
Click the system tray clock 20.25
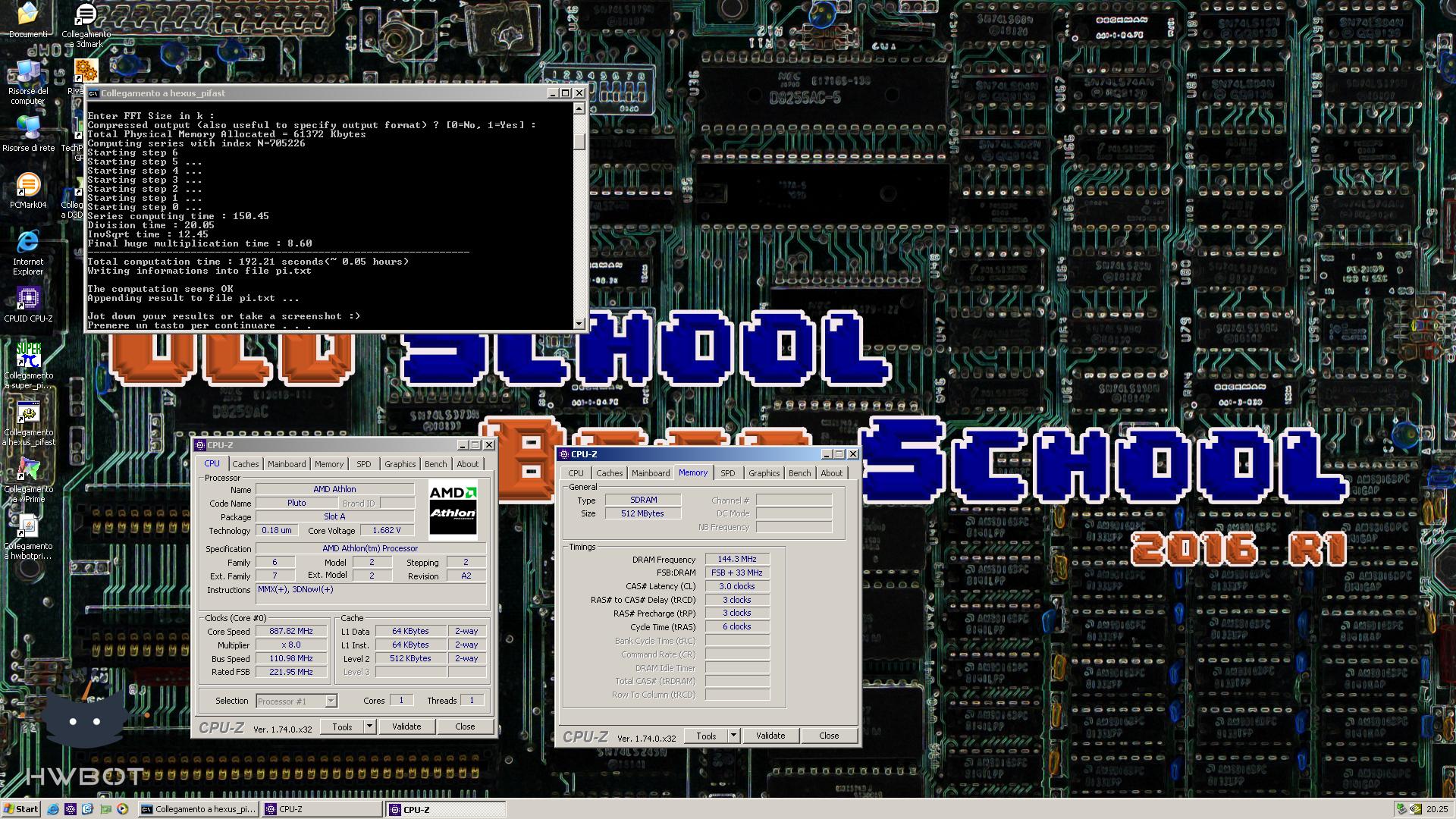[1437, 810]
